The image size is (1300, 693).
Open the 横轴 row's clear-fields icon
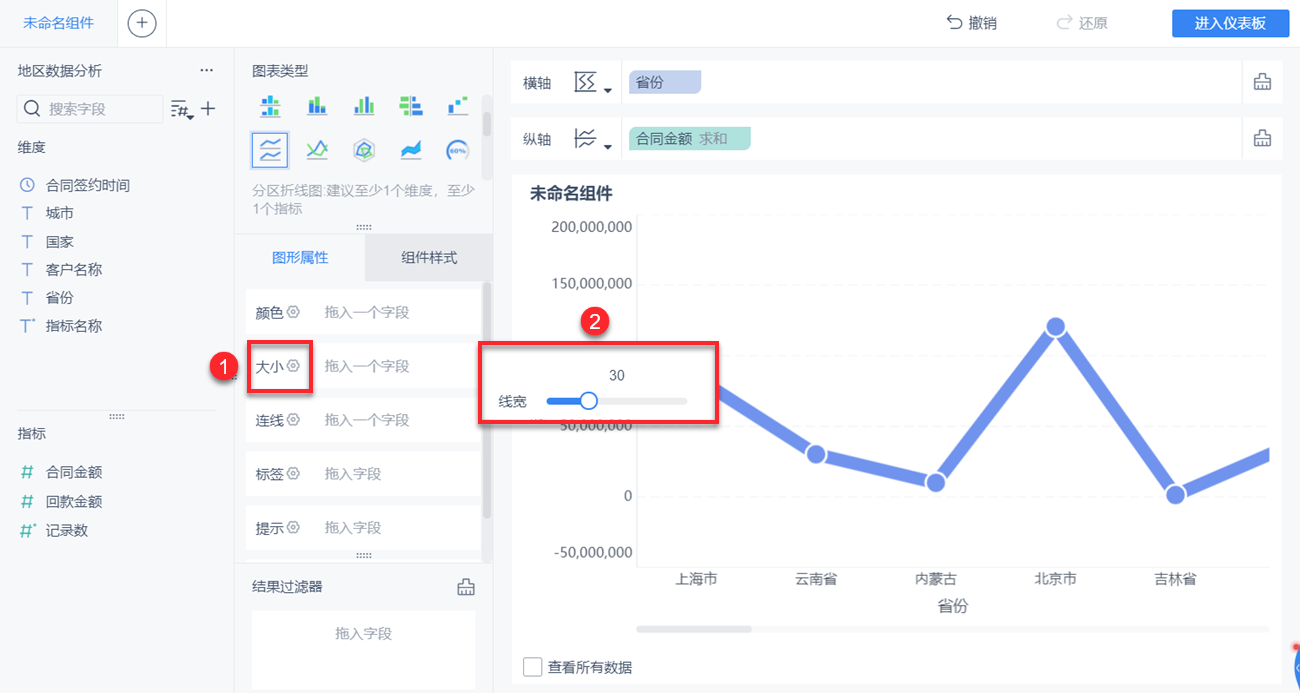coord(1262,83)
